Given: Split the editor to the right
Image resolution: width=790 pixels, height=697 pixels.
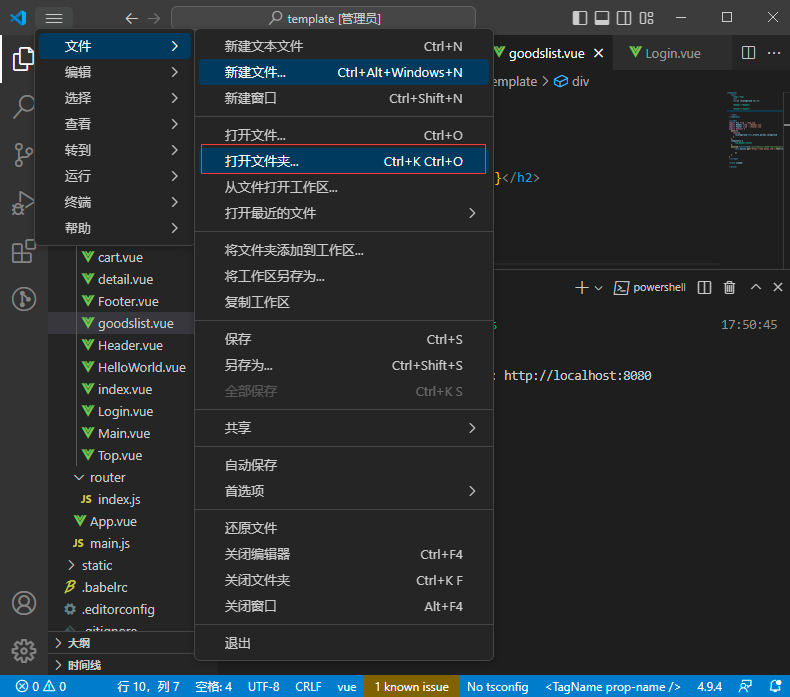Looking at the screenshot, I should pyautogui.click(x=748, y=52).
